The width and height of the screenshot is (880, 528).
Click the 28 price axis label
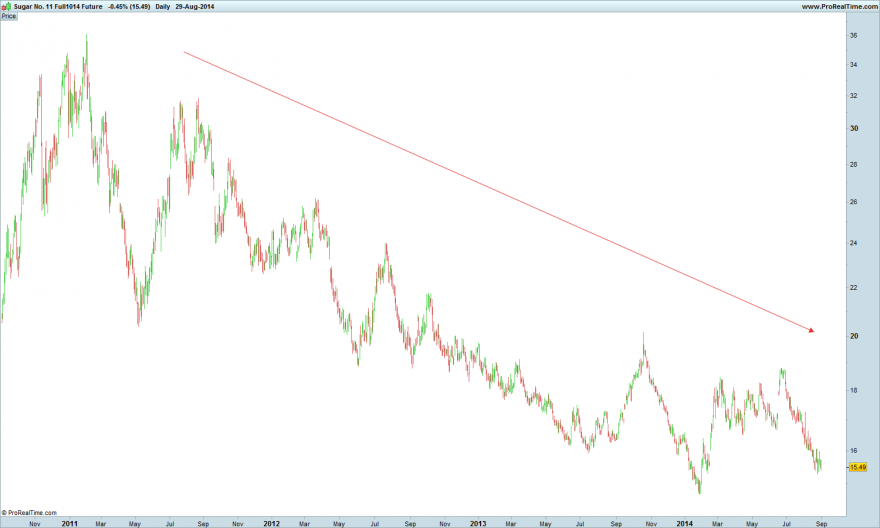[854, 164]
